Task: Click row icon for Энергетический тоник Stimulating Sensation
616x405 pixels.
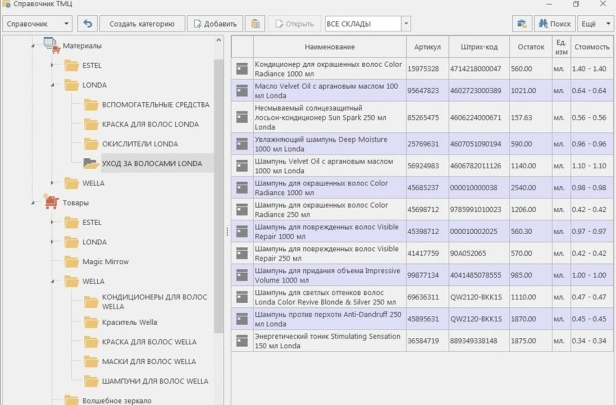Action: coord(241,340)
